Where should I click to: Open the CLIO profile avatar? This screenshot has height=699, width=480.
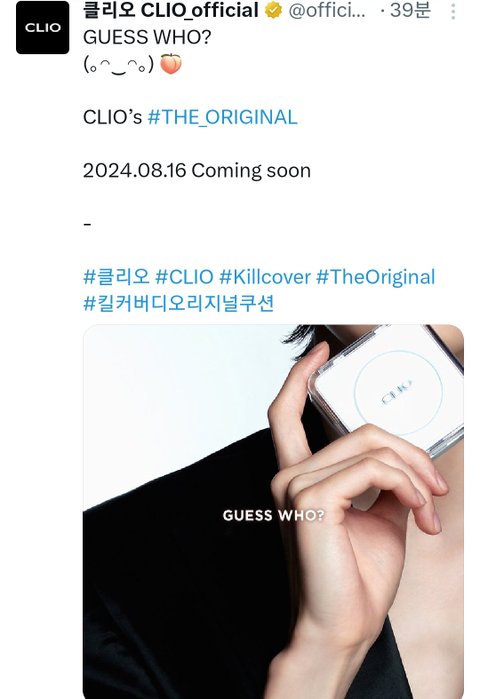point(42,28)
